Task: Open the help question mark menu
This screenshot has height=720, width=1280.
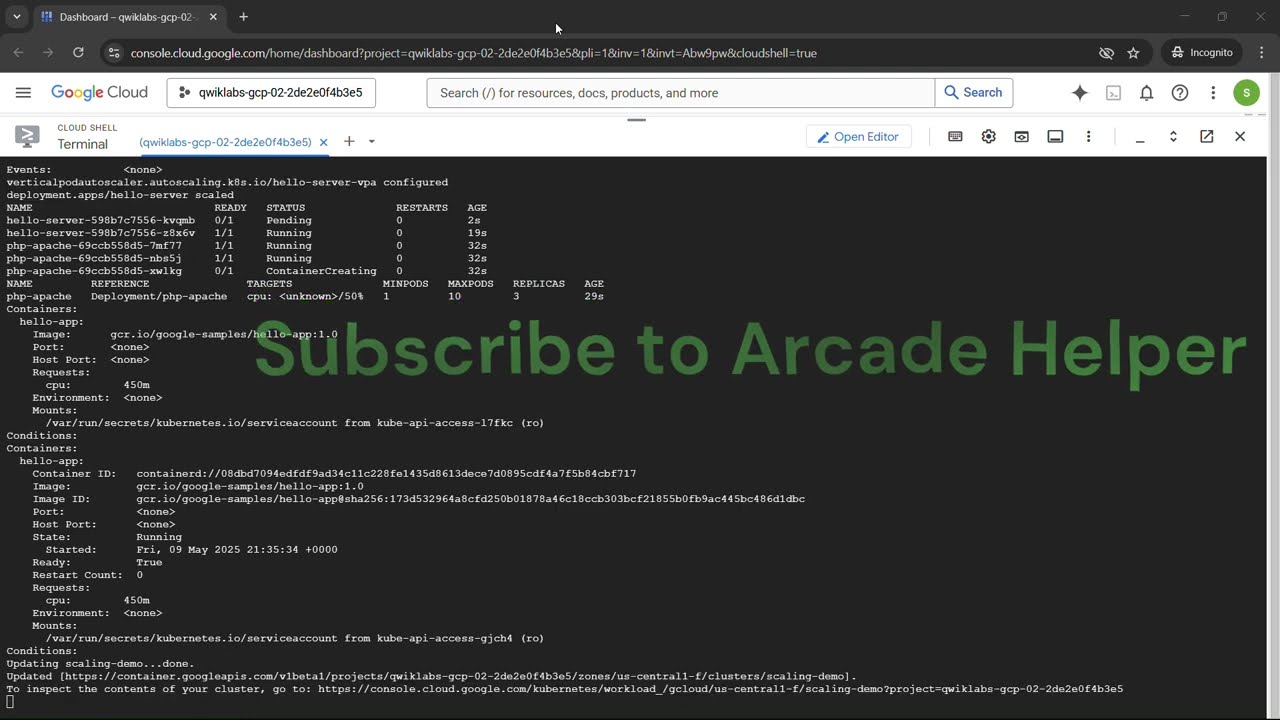Action: click(1180, 93)
